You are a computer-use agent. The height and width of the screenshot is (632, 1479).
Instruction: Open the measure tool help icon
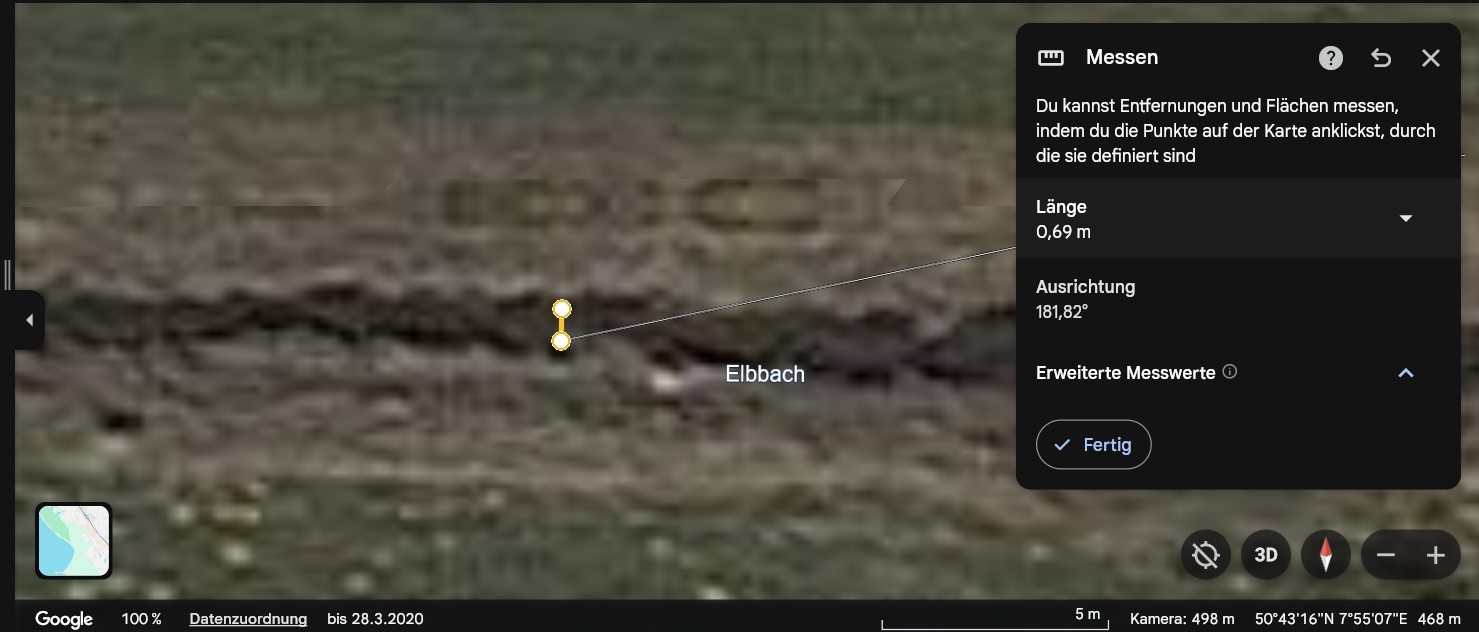pyautogui.click(x=1330, y=58)
